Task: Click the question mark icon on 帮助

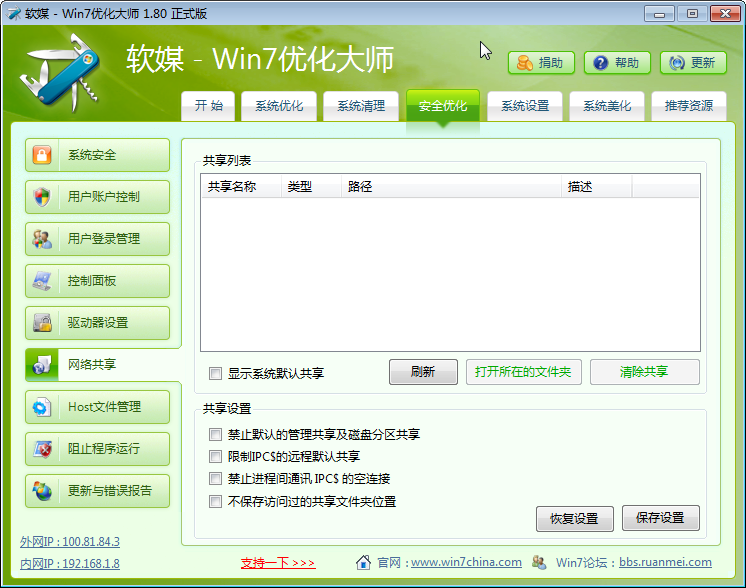Action: (x=600, y=63)
